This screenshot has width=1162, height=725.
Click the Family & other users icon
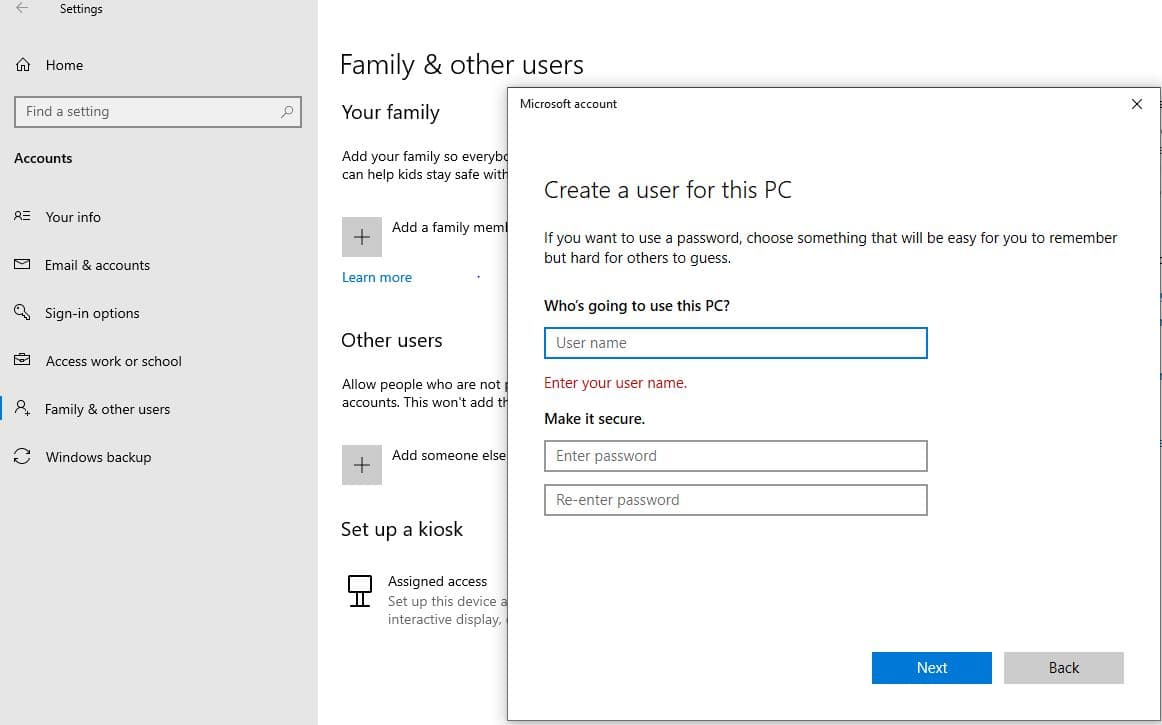click(22, 408)
